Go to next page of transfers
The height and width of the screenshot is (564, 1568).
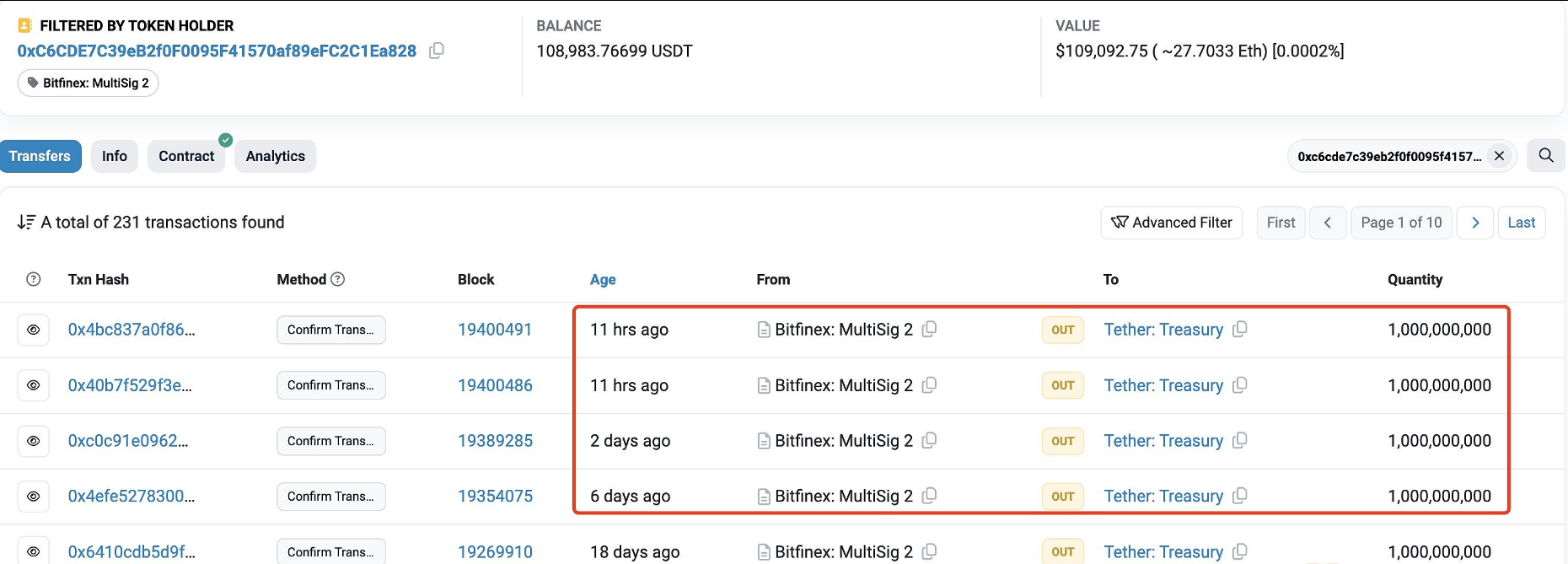(x=1474, y=223)
